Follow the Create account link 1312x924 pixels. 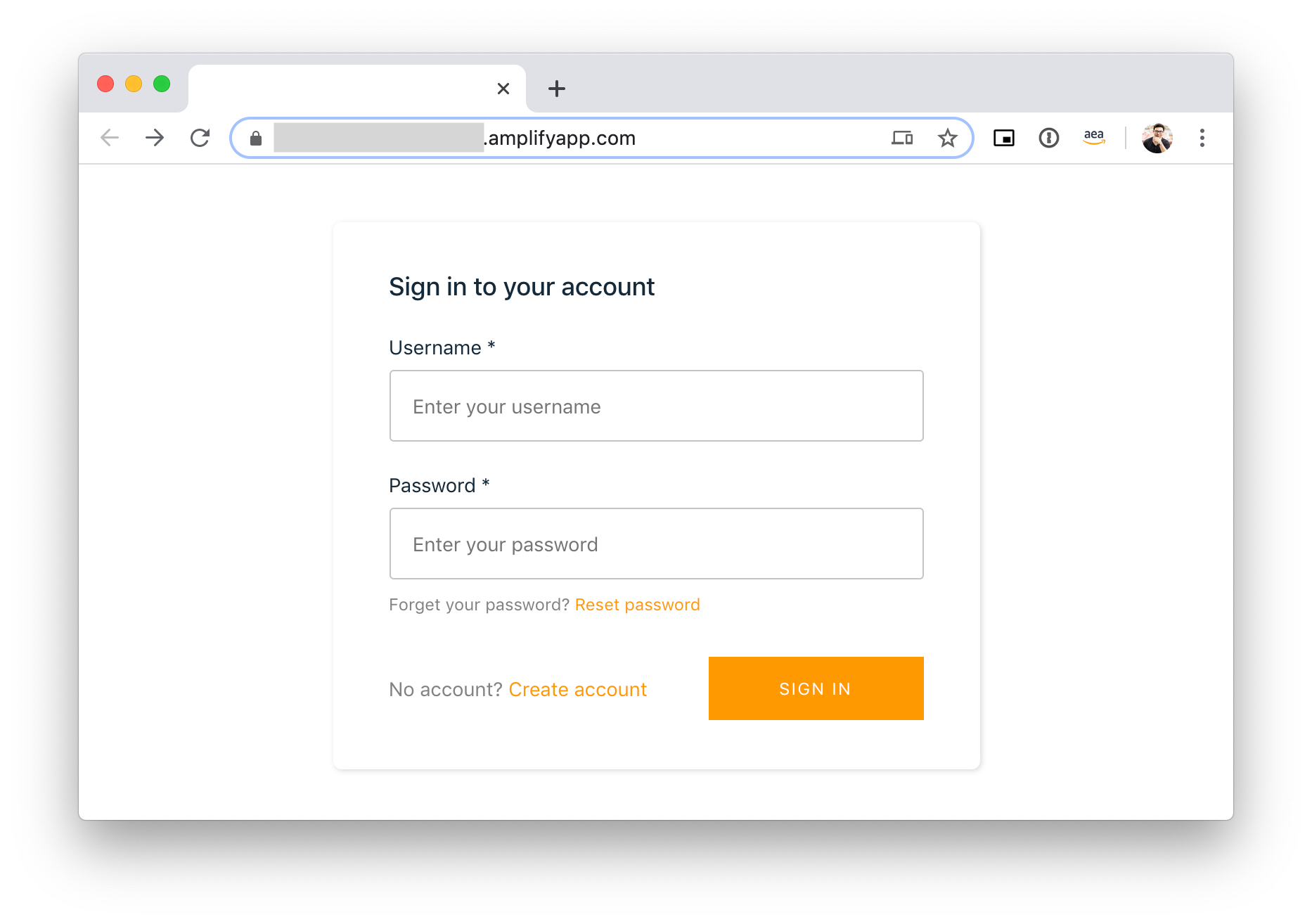point(577,689)
